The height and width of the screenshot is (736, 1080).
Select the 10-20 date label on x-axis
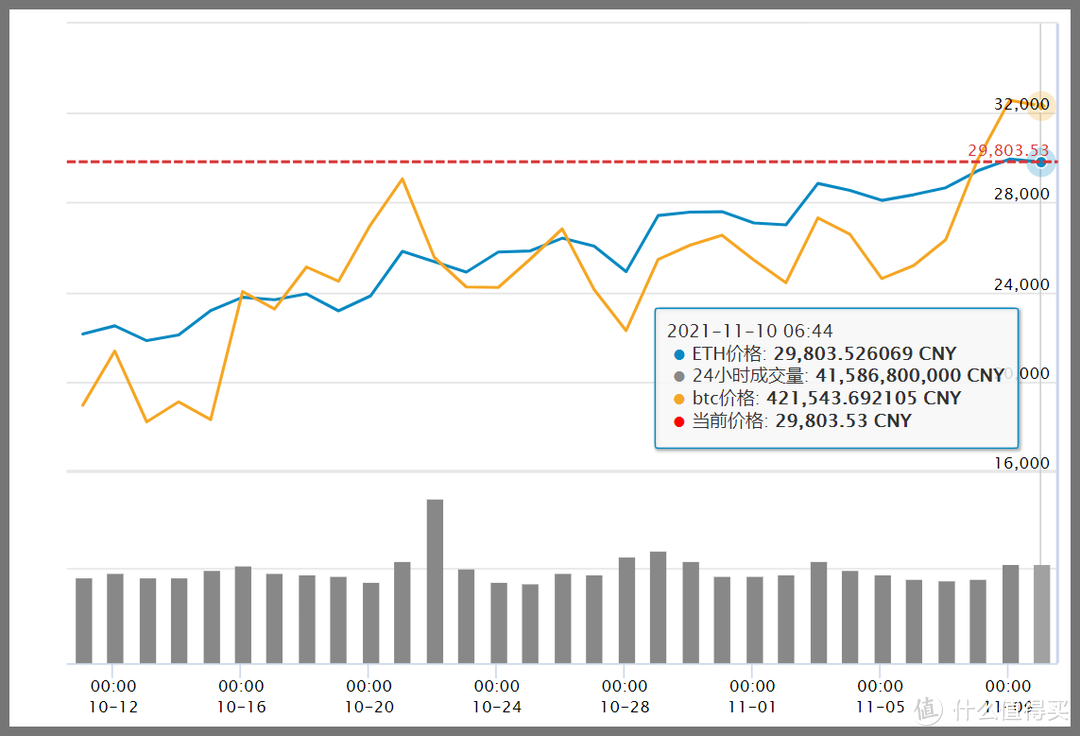(369, 706)
